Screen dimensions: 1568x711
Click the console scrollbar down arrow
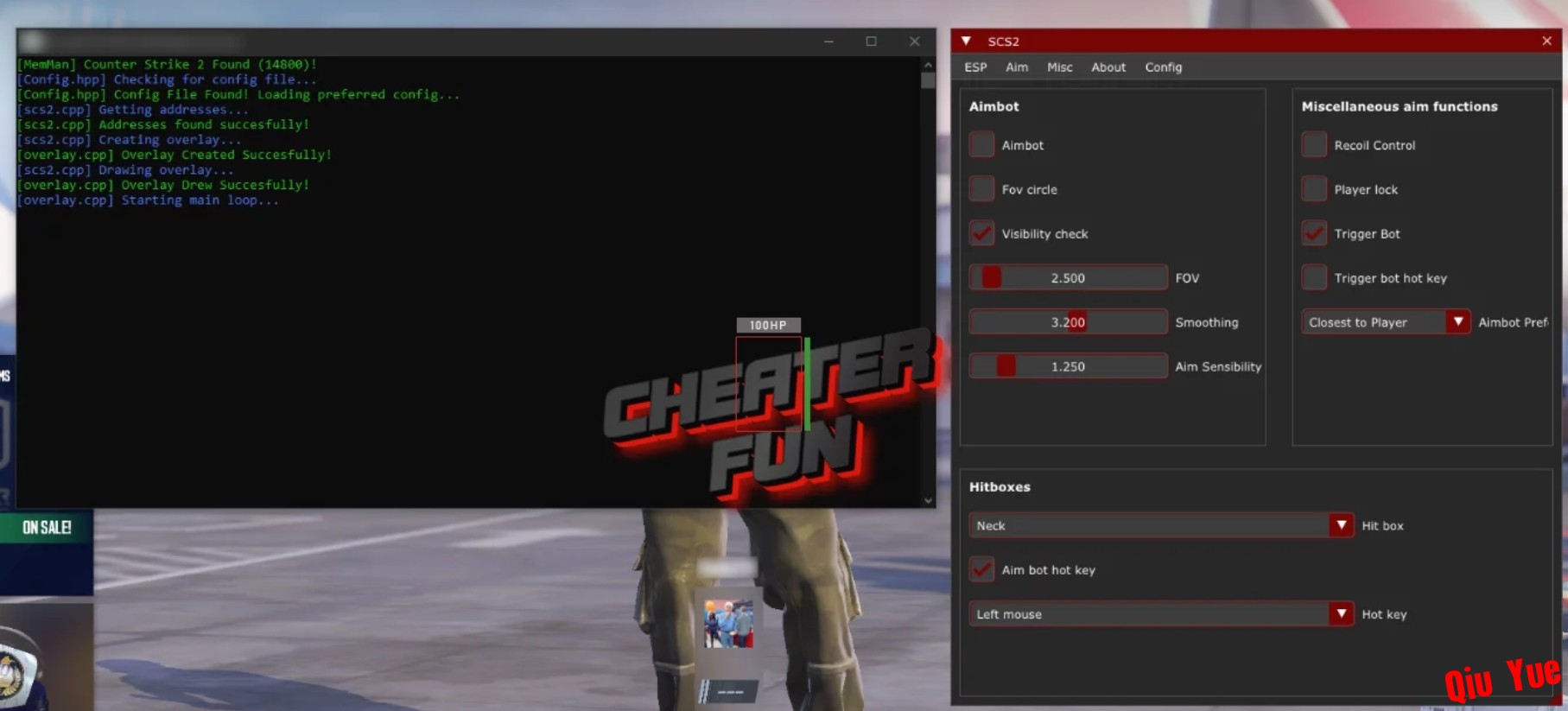[928, 500]
